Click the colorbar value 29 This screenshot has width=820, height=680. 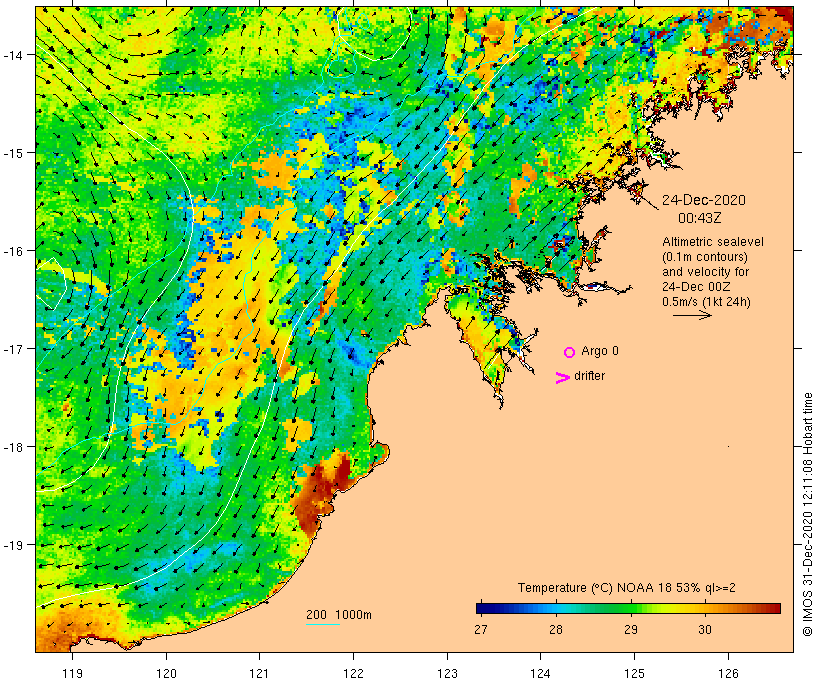click(631, 629)
